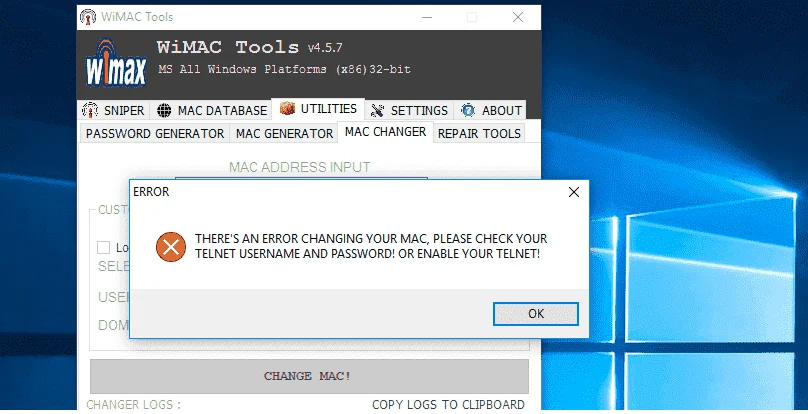This screenshot has width=808, height=414.
Task: Open the SNIPER tab
Action: pos(114,110)
